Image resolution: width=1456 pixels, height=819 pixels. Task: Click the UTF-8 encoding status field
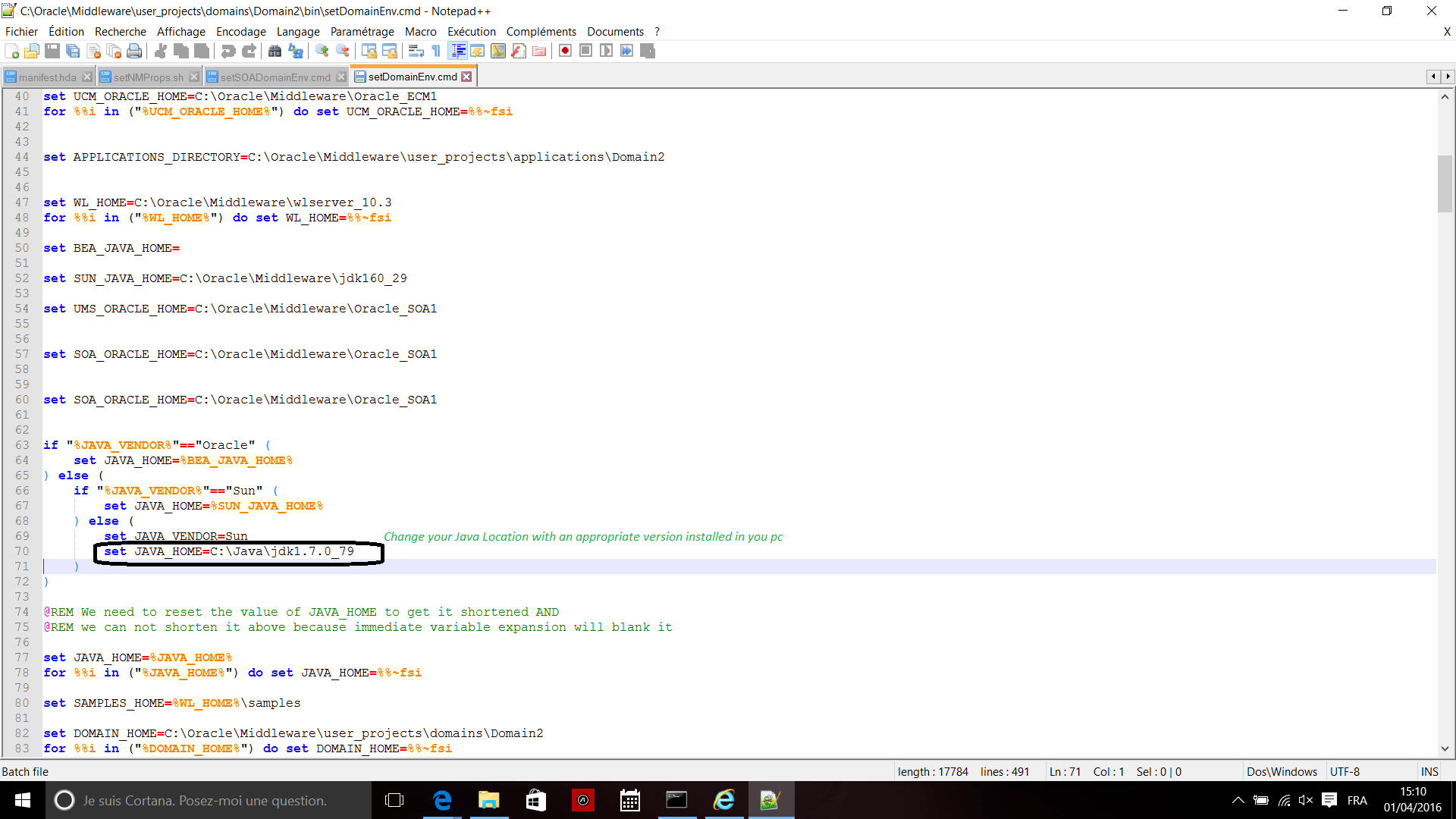[1345, 771]
